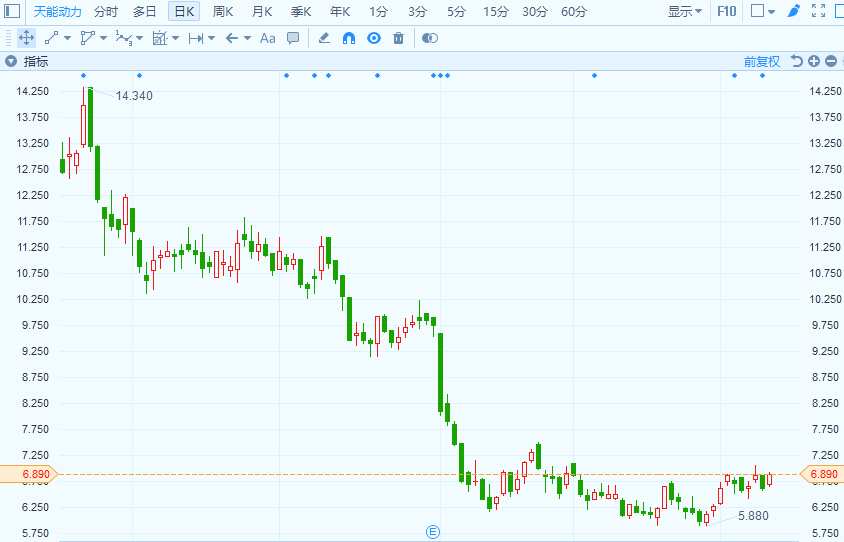
Task: Expand the range tool dropdown arrow
Action: tap(211, 38)
